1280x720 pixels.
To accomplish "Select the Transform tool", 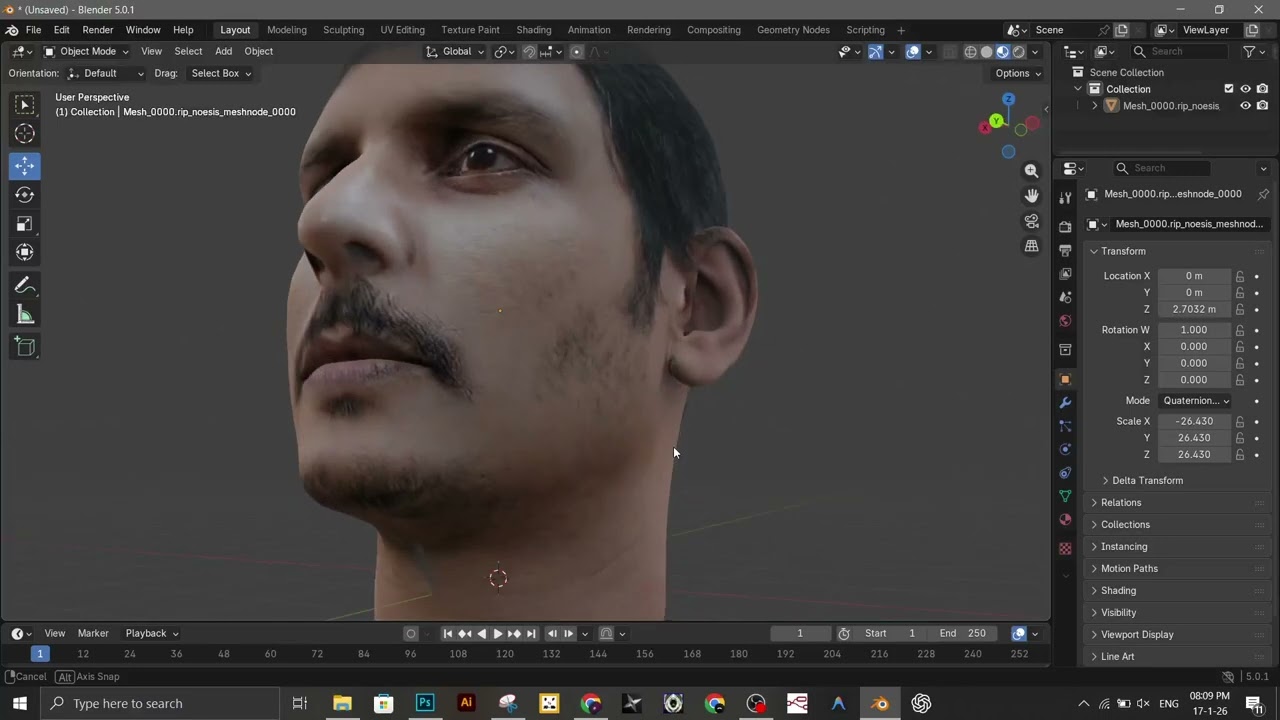I will [25, 253].
